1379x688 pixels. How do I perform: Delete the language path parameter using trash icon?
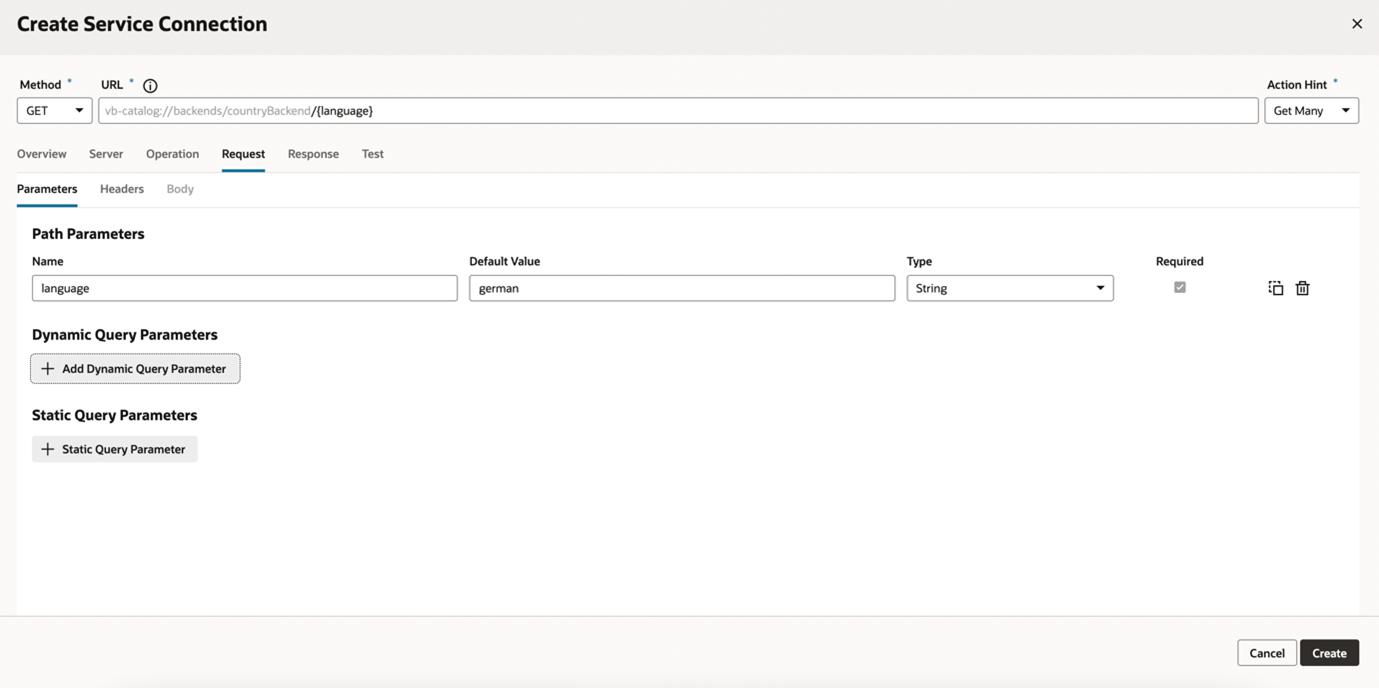coord(1302,287)
